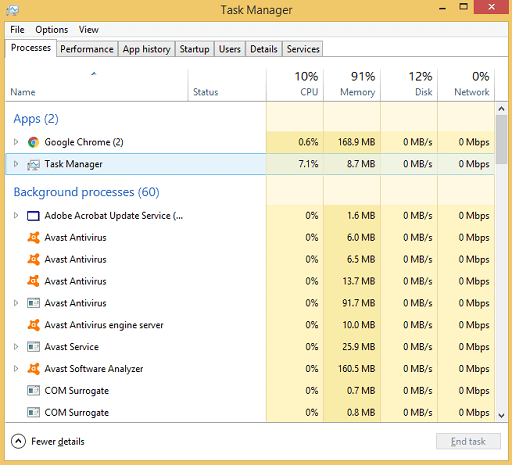Image resolution: width=512 pixels, height=465 pixels.
Task: Switch to the Services tab
Action: point(303,49)
